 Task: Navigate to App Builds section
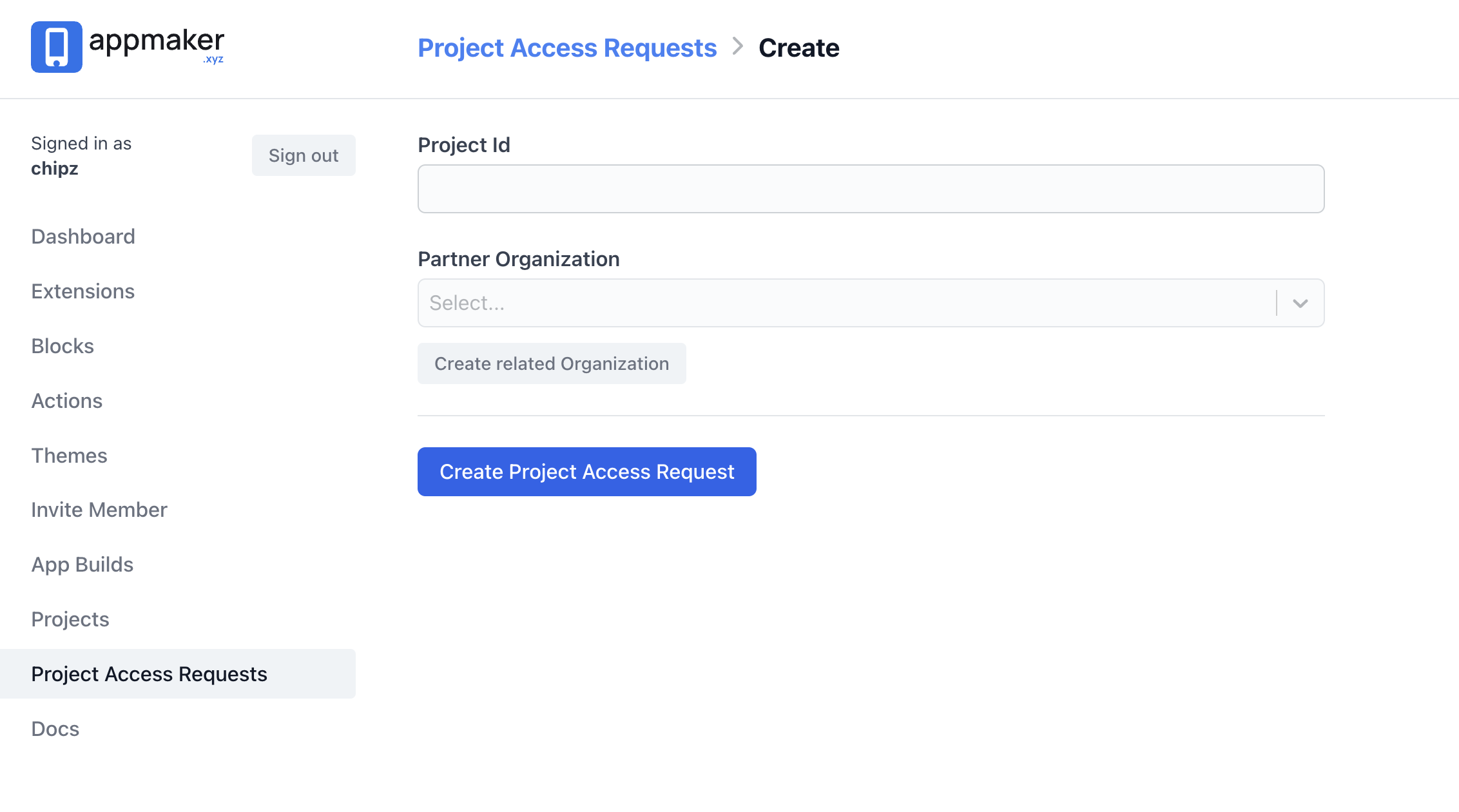(82, 564)
